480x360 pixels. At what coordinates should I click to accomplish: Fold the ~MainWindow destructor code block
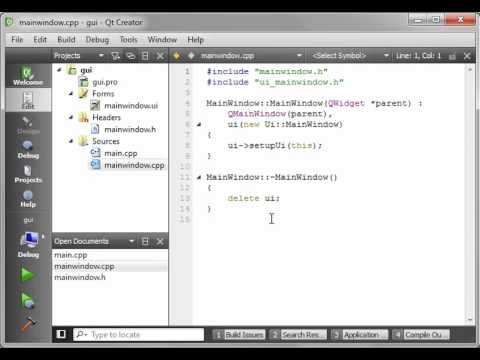click(199, 177)
